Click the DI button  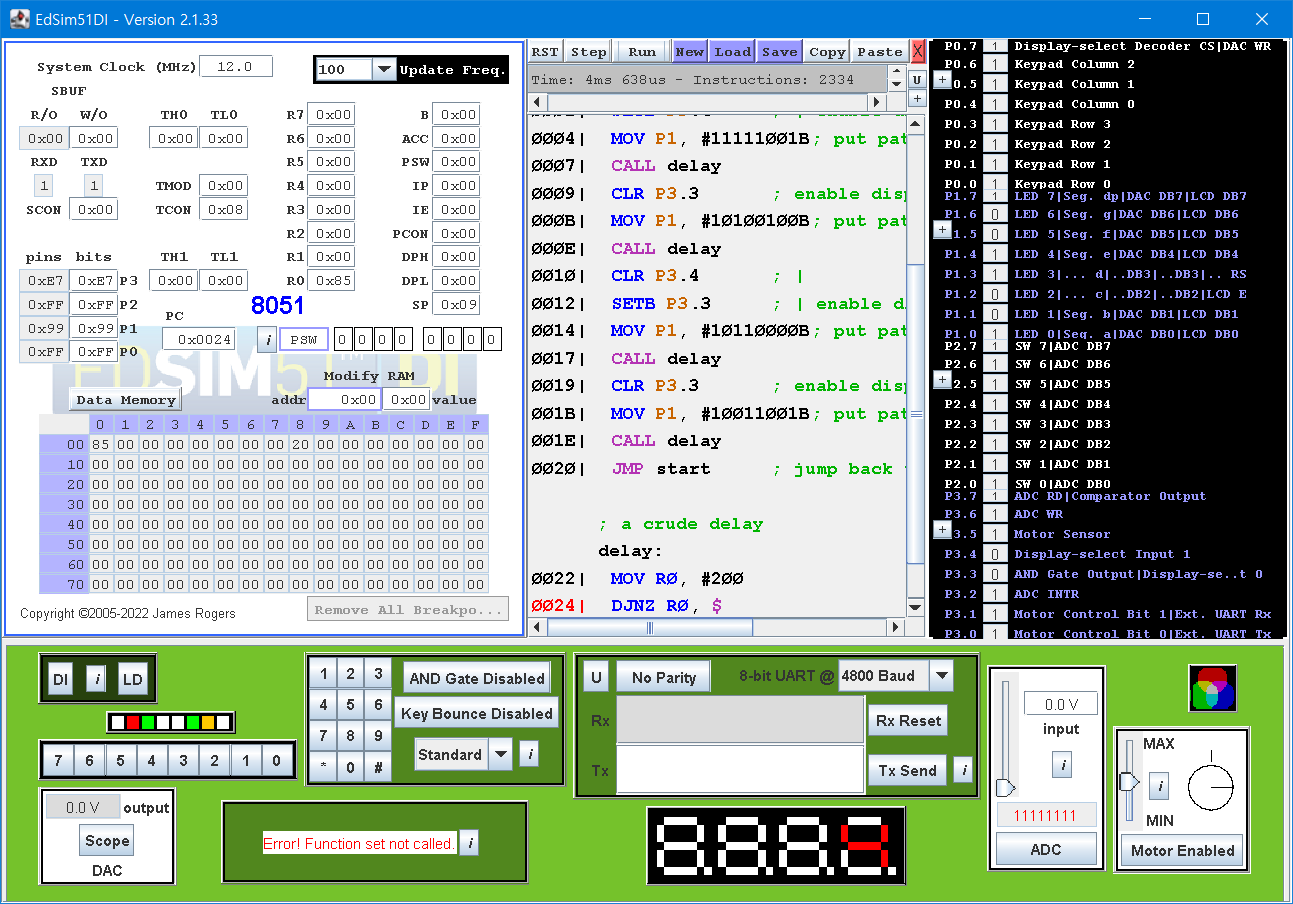pyautogui.click(x=61, y=679)
